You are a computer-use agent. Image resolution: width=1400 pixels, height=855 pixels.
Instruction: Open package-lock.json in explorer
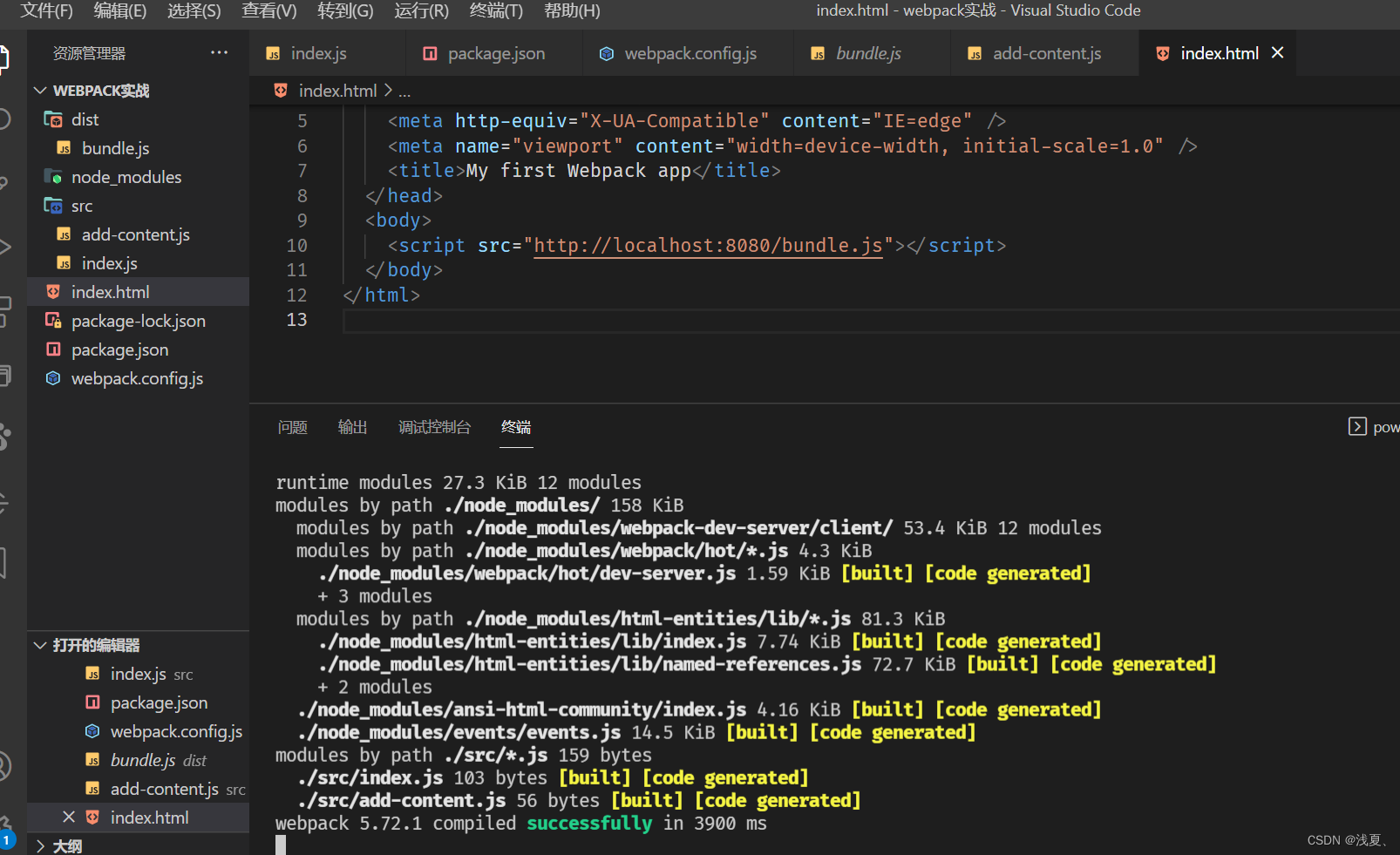pos(138,321)
